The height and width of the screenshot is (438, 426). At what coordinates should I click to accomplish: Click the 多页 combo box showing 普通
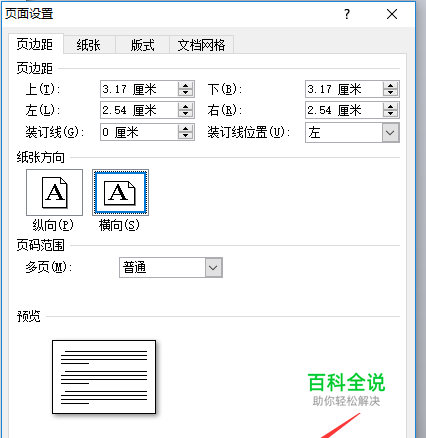click(171, 267)
